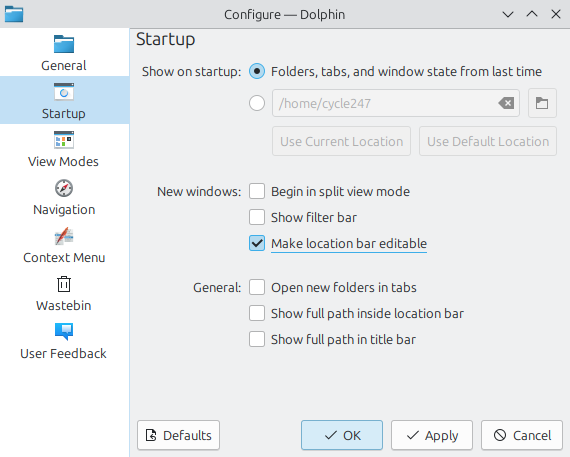Click the Apply button
The image size is (570, 457).
click(x=432, y=435)
